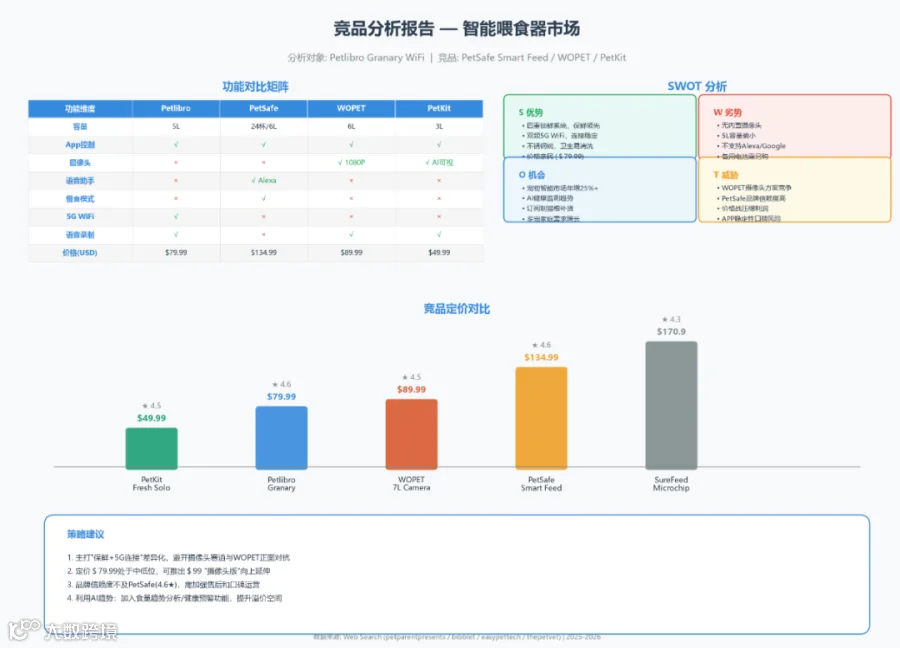Screen dimensions: 900x648
Task: Click the Petlibro checkmark in the 5G WiFi row
Action: (176, 216)
